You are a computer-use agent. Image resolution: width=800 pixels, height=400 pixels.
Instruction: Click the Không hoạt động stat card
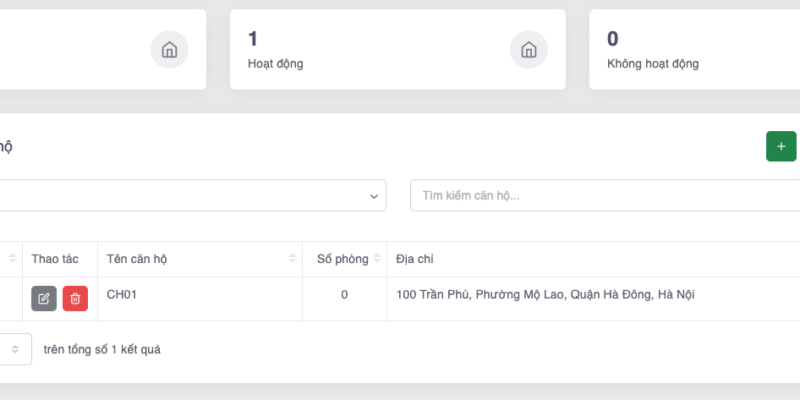690,50
